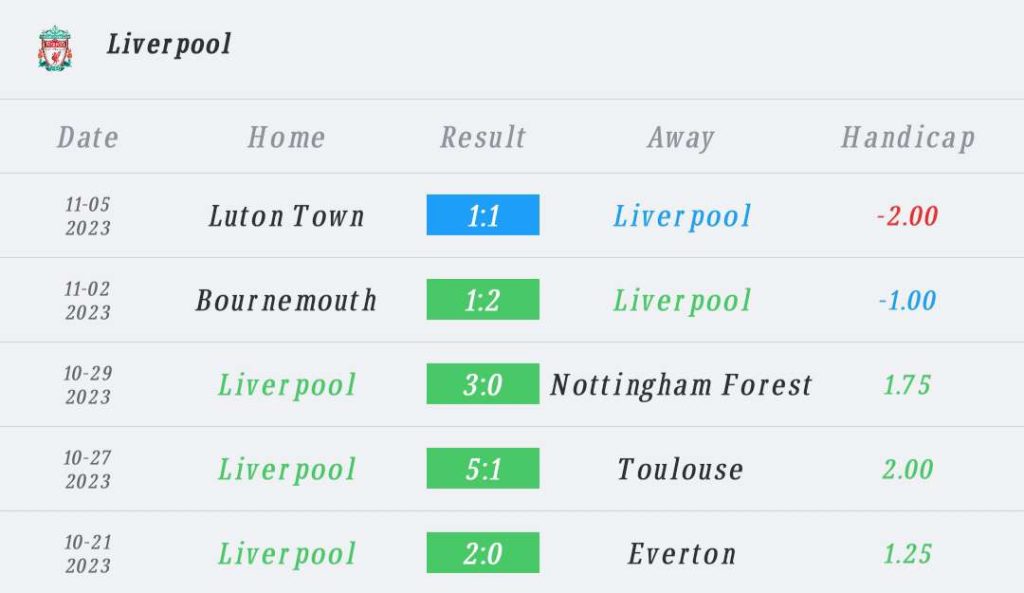This screenshot has width=1024, height=593.
Task: Select the -2.00 handicap value
Action: (908, 216)
